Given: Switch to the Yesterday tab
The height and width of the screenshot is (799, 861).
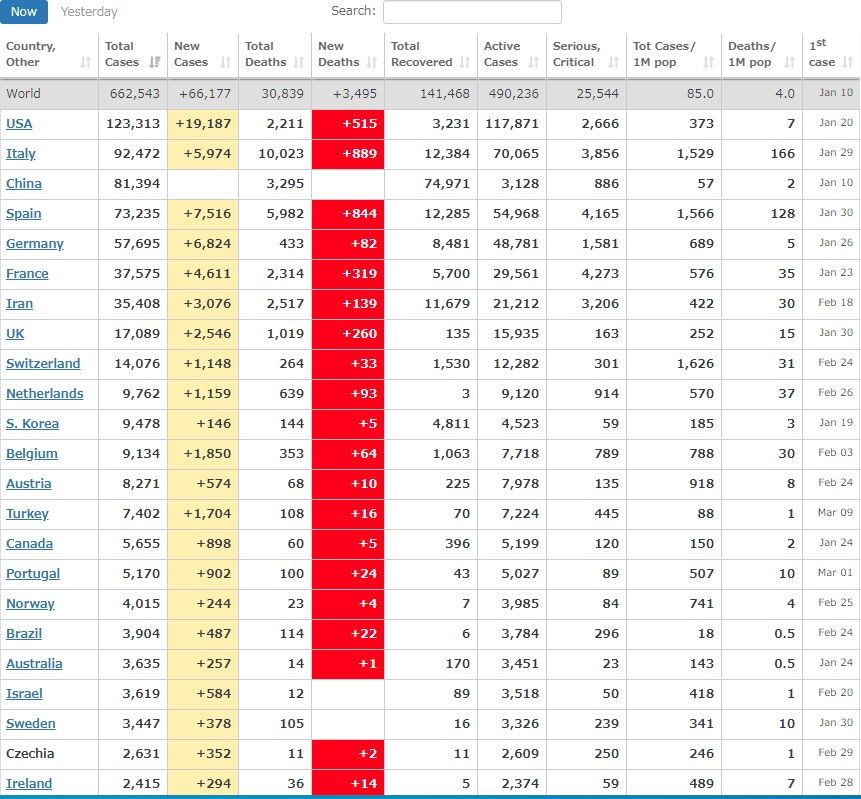Looking at the screenshot, I should pos(89,12).
